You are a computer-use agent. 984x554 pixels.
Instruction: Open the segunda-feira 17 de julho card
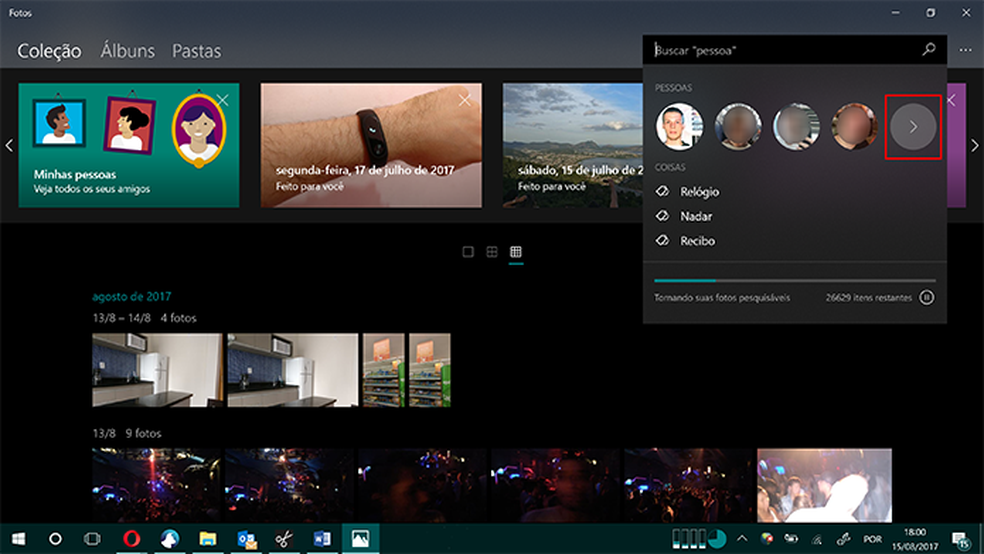(x=372, y=146)
